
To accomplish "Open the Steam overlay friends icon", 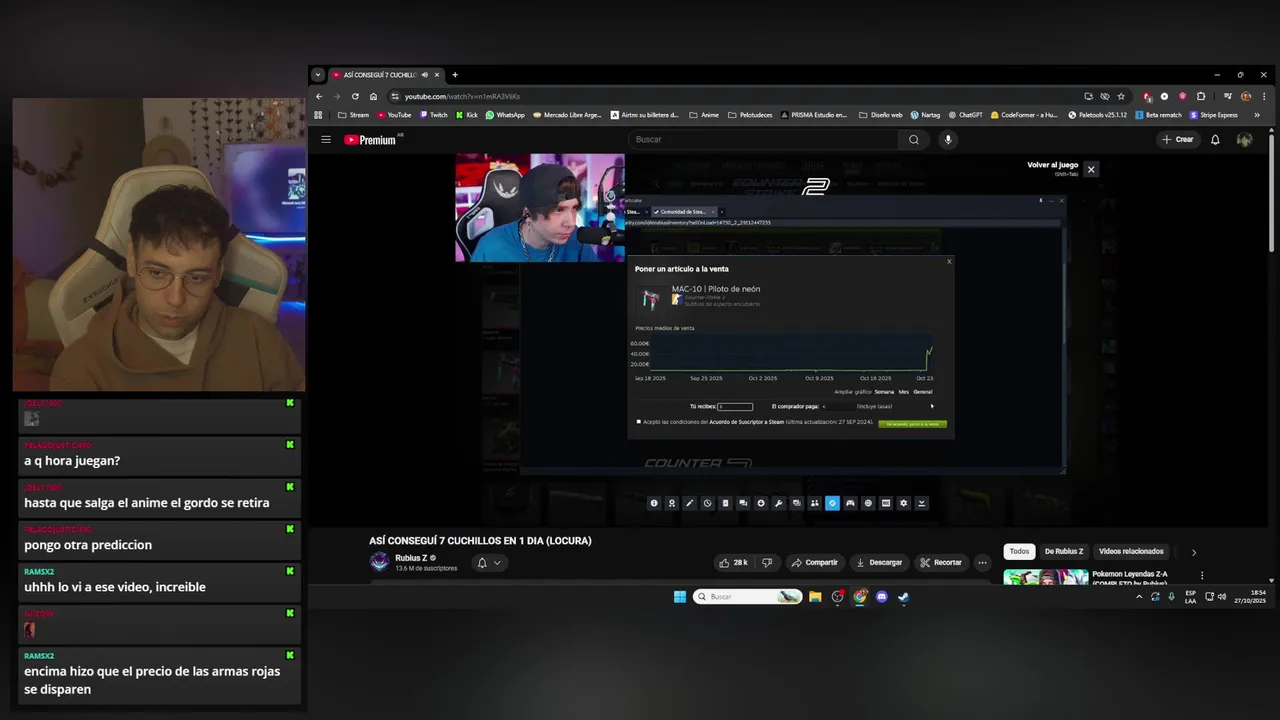I will (x=814, y=503).
